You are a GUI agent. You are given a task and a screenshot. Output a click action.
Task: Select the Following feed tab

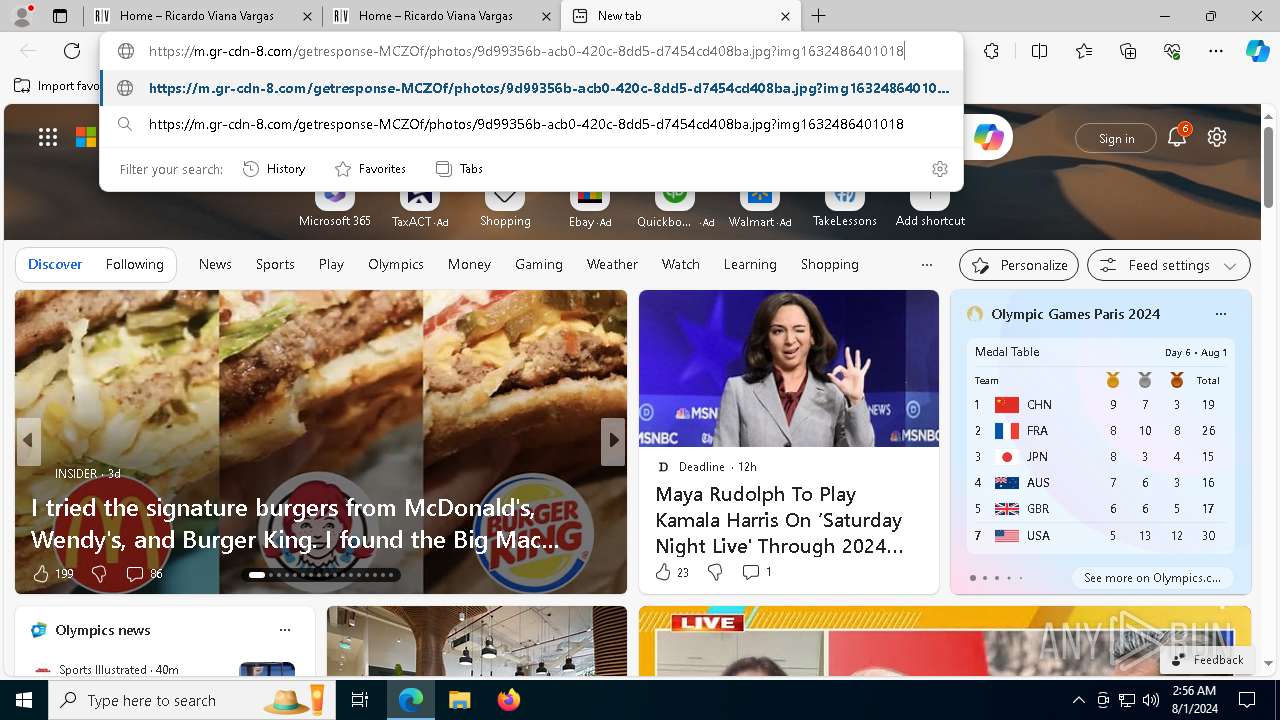pyautogui.click(x=135, y=265)
